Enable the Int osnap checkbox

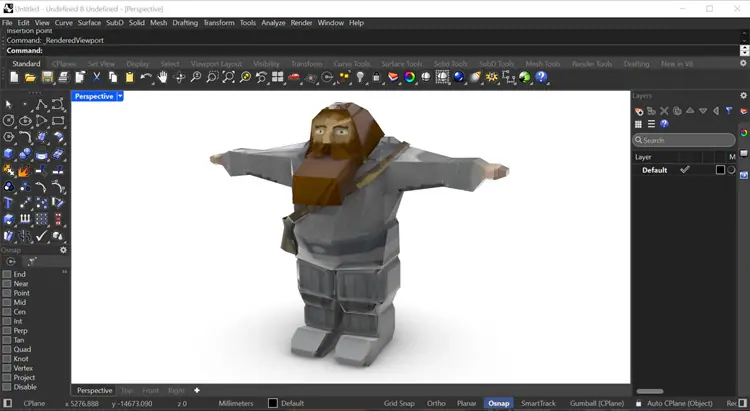point(7,321)
